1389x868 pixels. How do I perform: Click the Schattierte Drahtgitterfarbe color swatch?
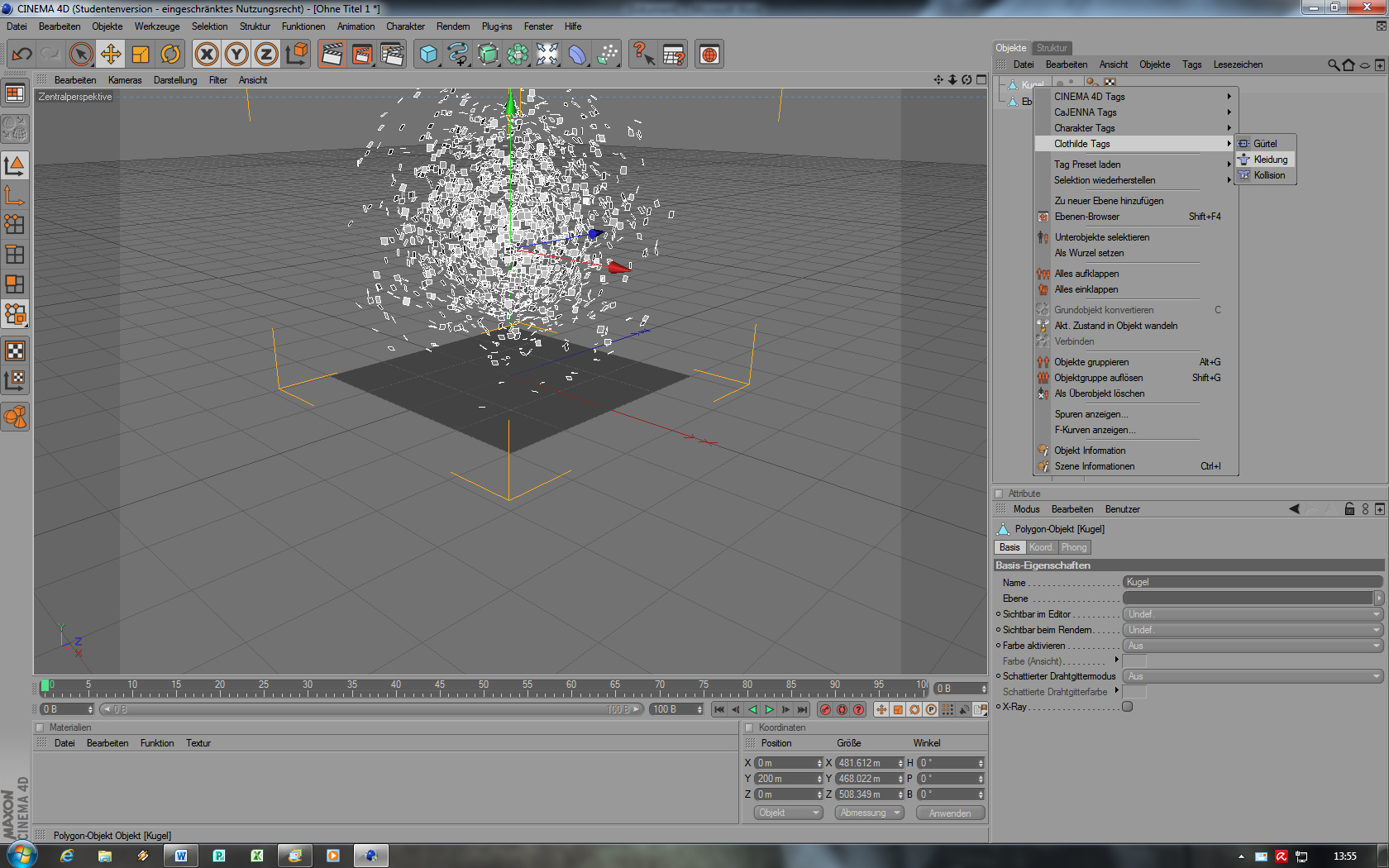[1134, 692]
